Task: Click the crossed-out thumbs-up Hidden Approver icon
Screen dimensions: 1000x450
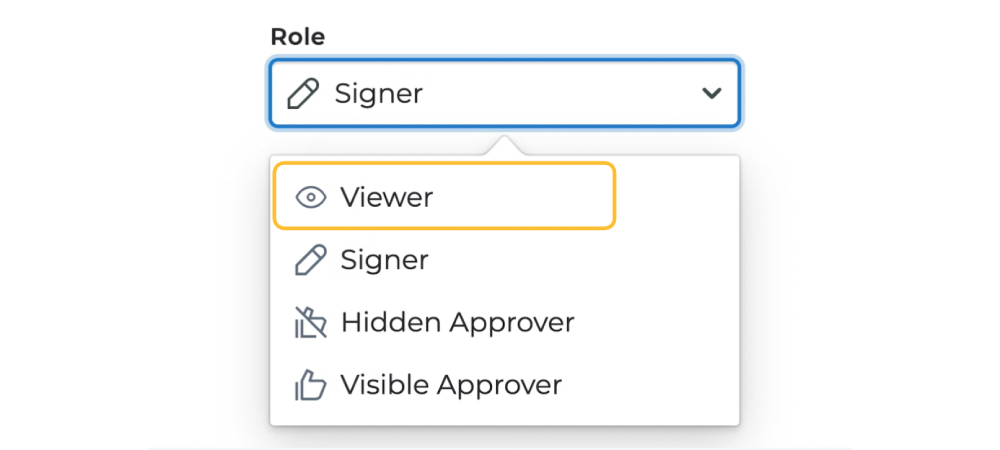Action: (x=311, y=322)
